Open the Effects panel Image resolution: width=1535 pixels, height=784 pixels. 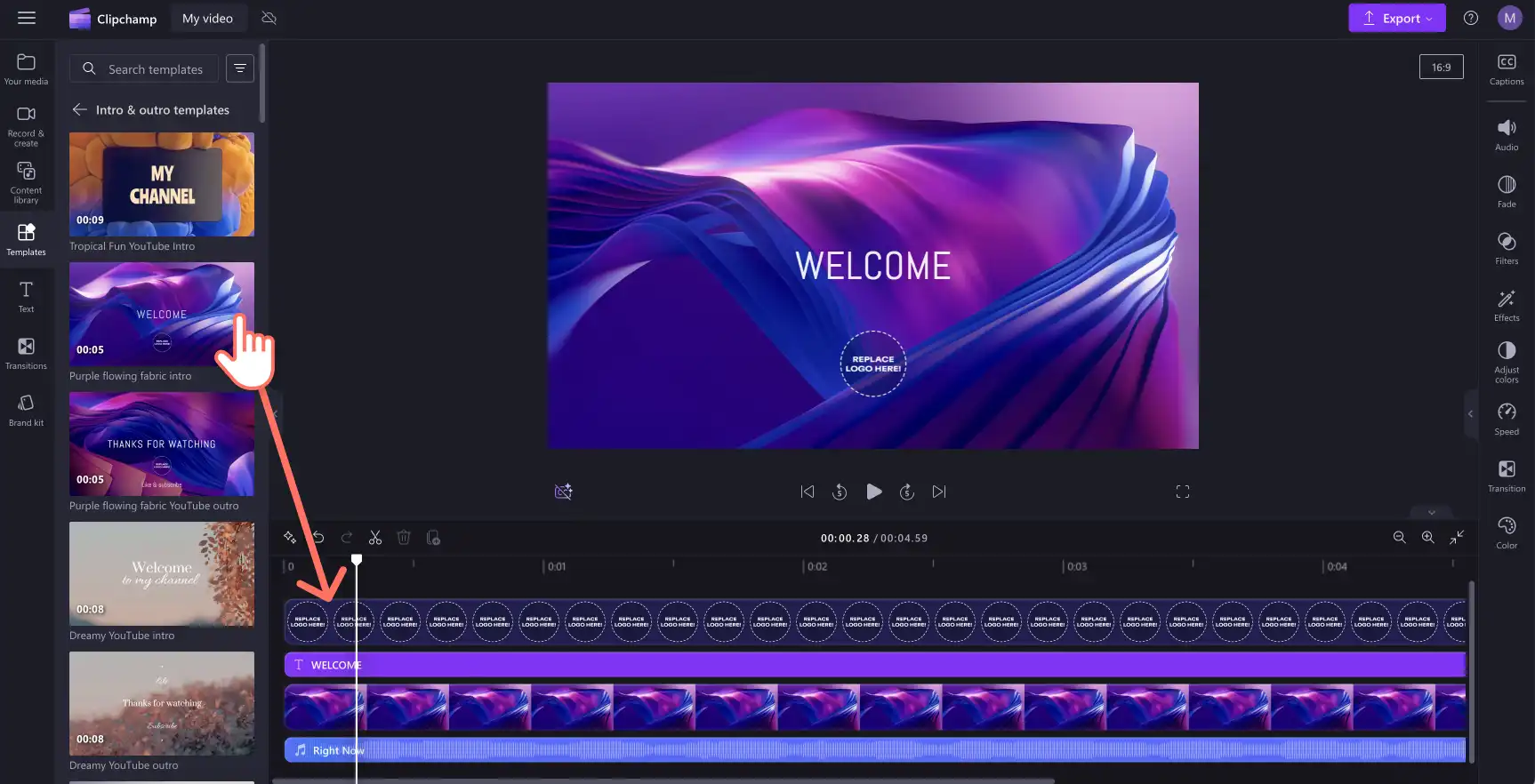tap(1507, 305)
